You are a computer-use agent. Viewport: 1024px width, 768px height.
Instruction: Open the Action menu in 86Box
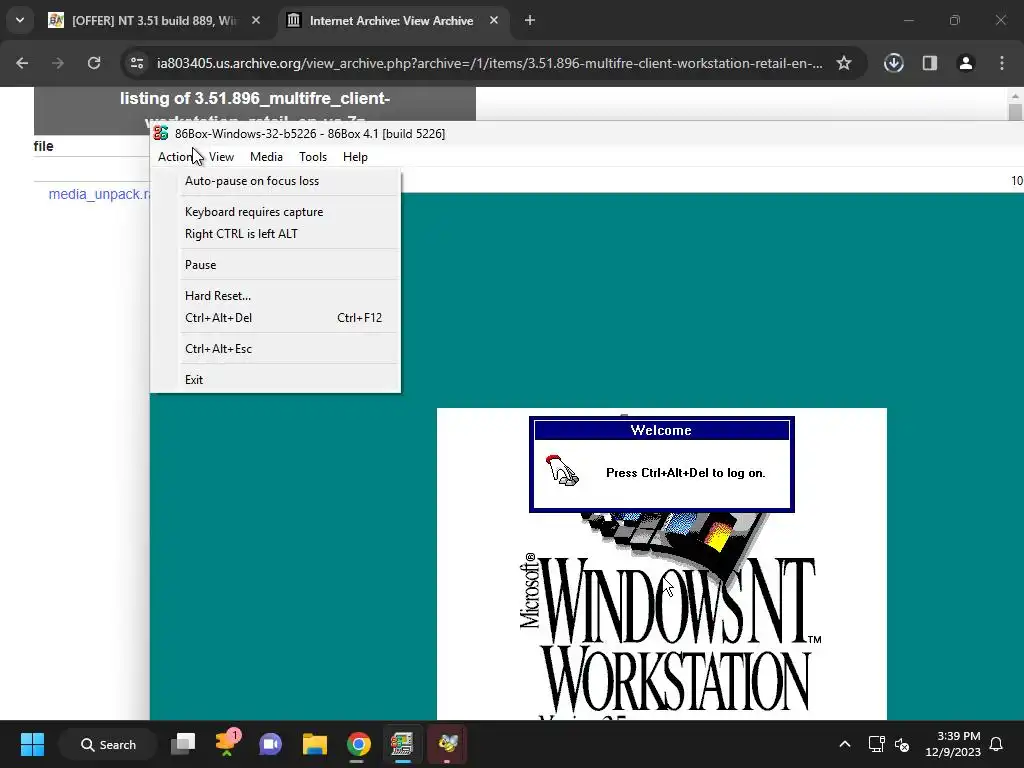[x=175, y=157]
